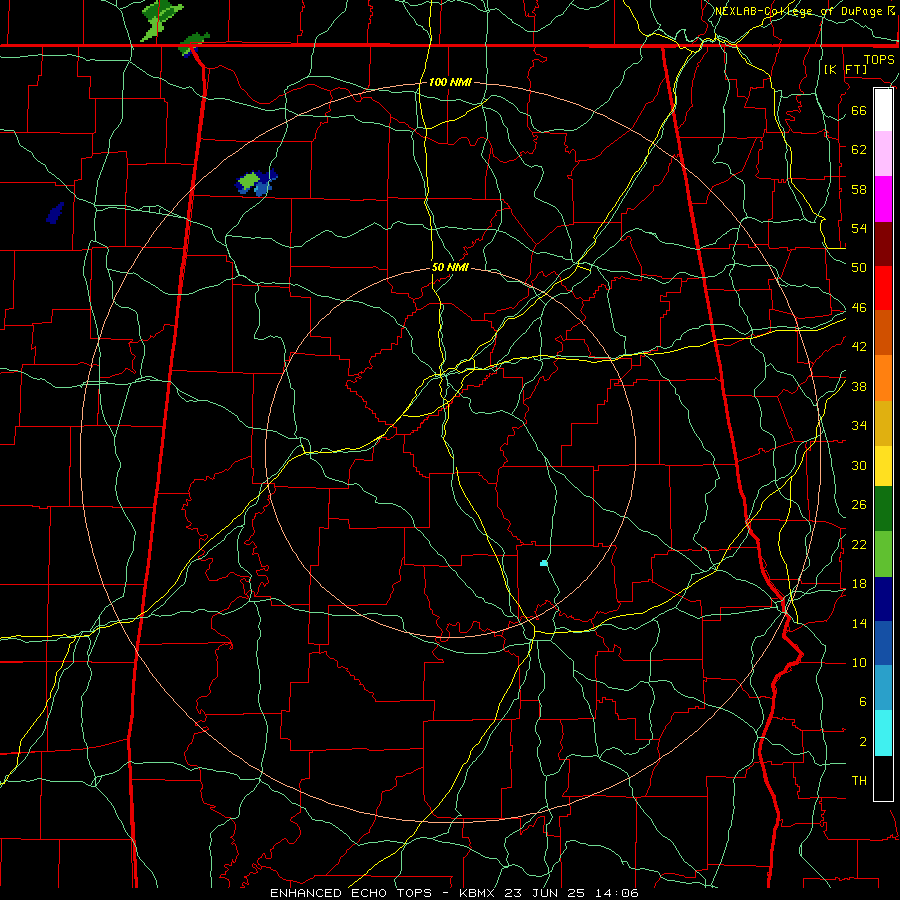The image size is (900, 900).
Task: Click the isolated navy blue echo west of the map
Action: (55, 213)
